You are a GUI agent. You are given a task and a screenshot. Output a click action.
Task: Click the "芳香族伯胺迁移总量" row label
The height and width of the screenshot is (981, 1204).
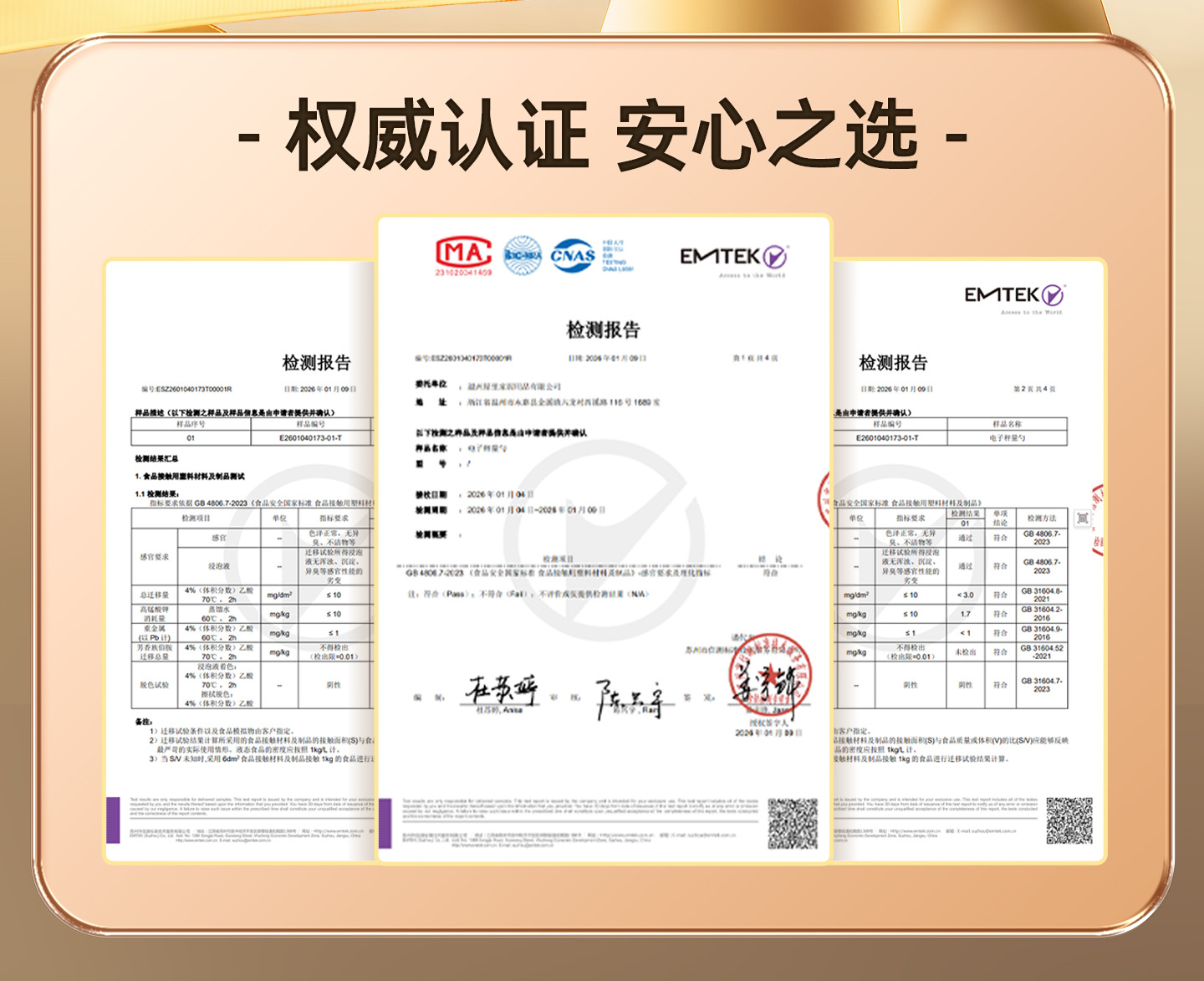tap(155, 652)
